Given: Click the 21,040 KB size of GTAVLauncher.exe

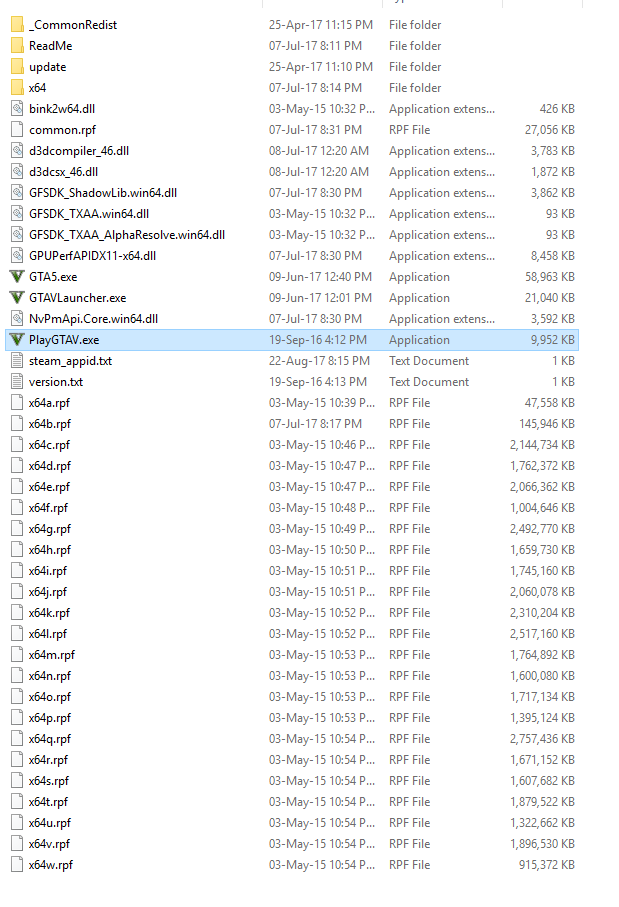Looking at the screenshot, I should [550, 298].
